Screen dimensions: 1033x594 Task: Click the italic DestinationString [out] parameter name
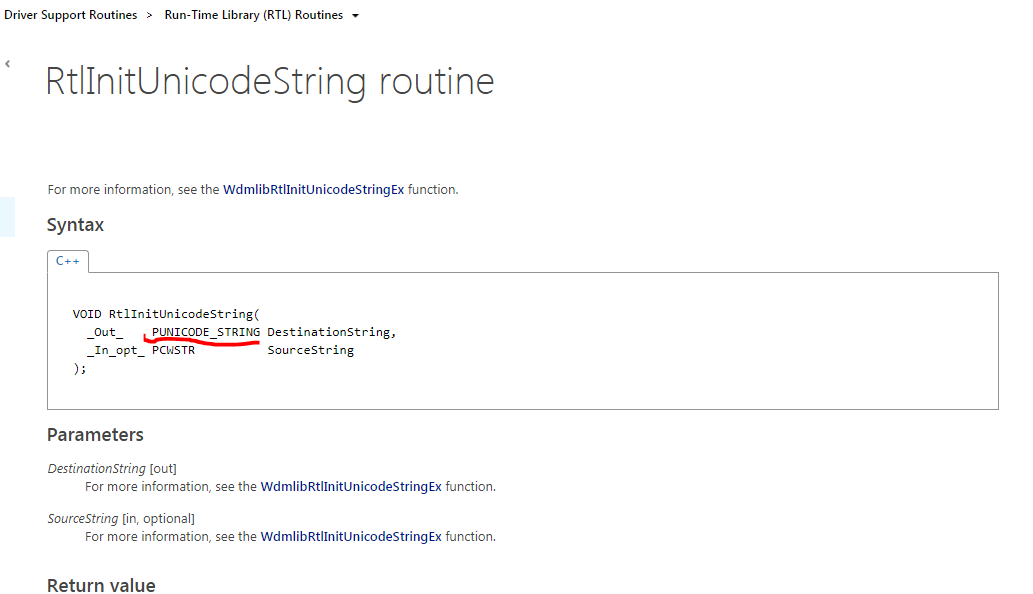pyautogui.click(x=97, y=468)
